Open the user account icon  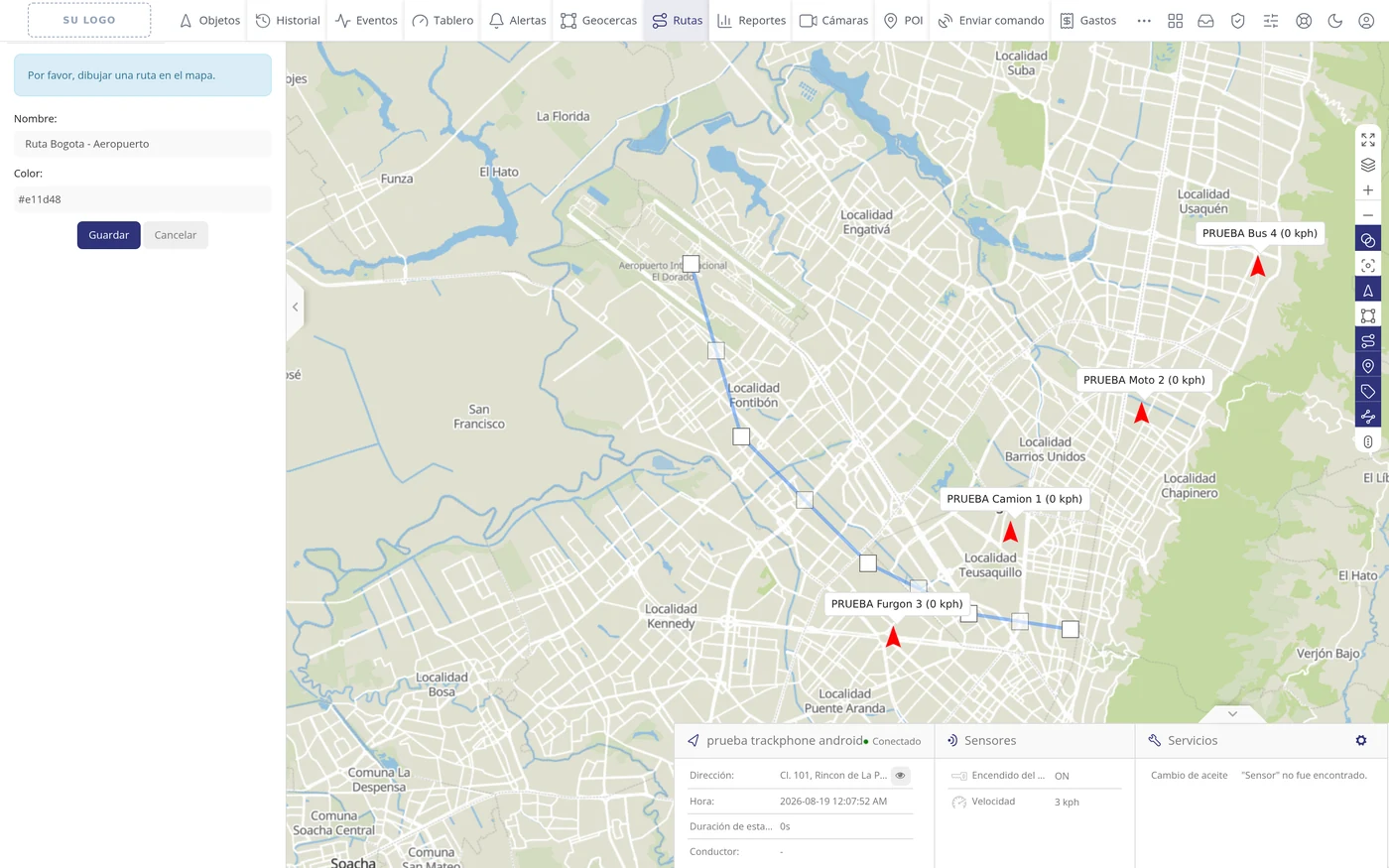pos(1366,20)
